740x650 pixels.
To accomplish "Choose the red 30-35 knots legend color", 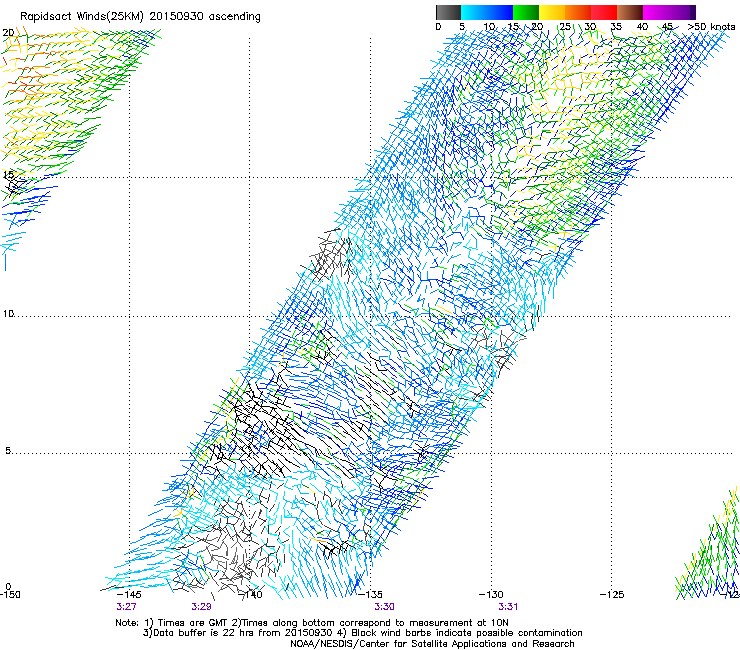I will (604, 12).
